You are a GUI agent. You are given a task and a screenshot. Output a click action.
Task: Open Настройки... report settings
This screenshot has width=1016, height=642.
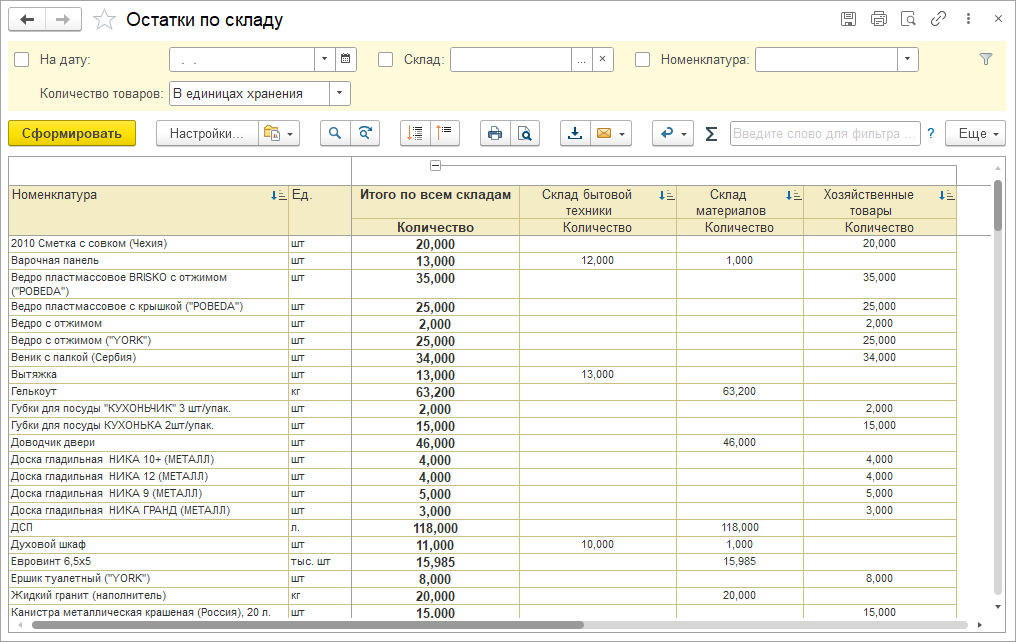click(x=206, y=134)
